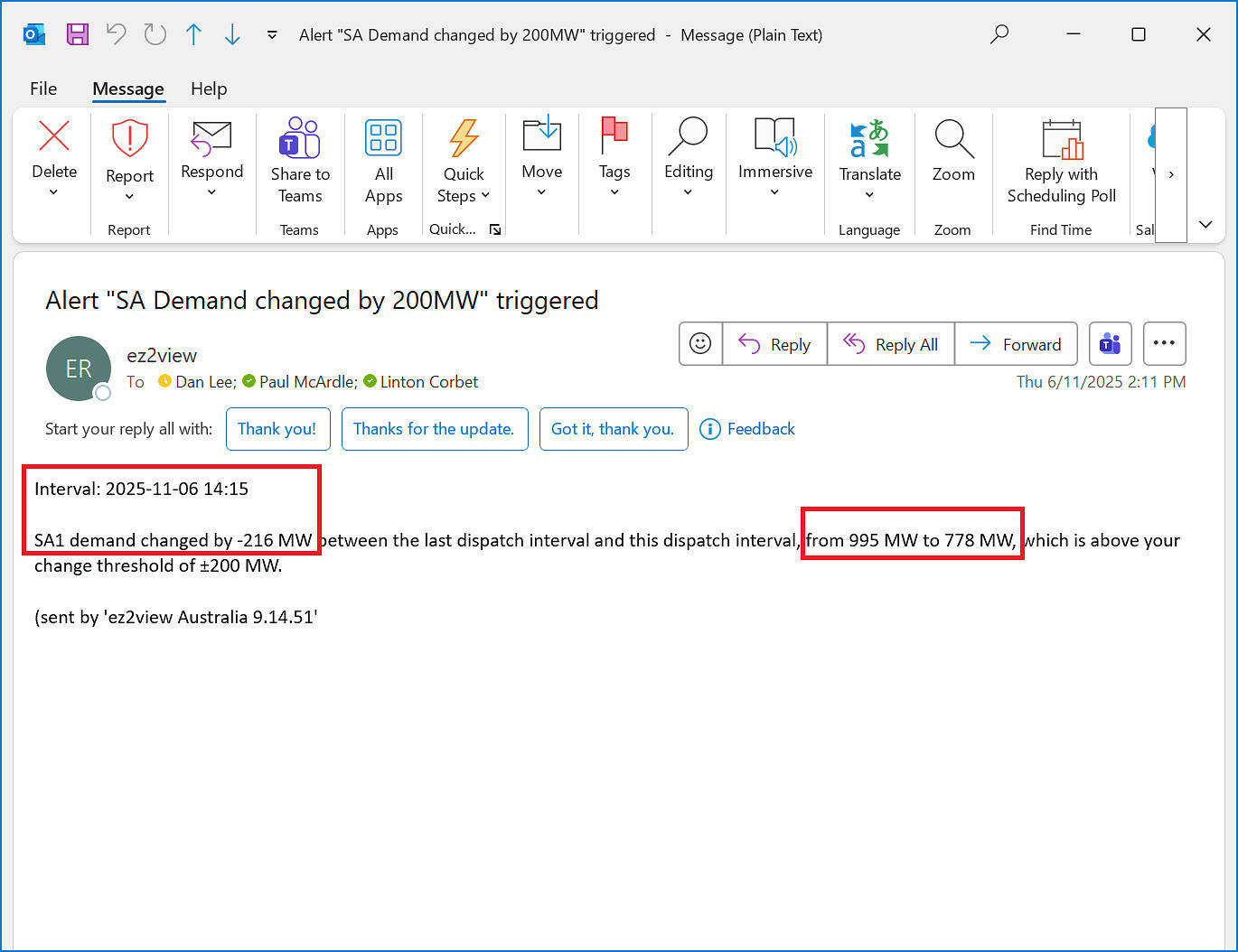Open All Apps in the ribbon

click(x=383, y=161)
